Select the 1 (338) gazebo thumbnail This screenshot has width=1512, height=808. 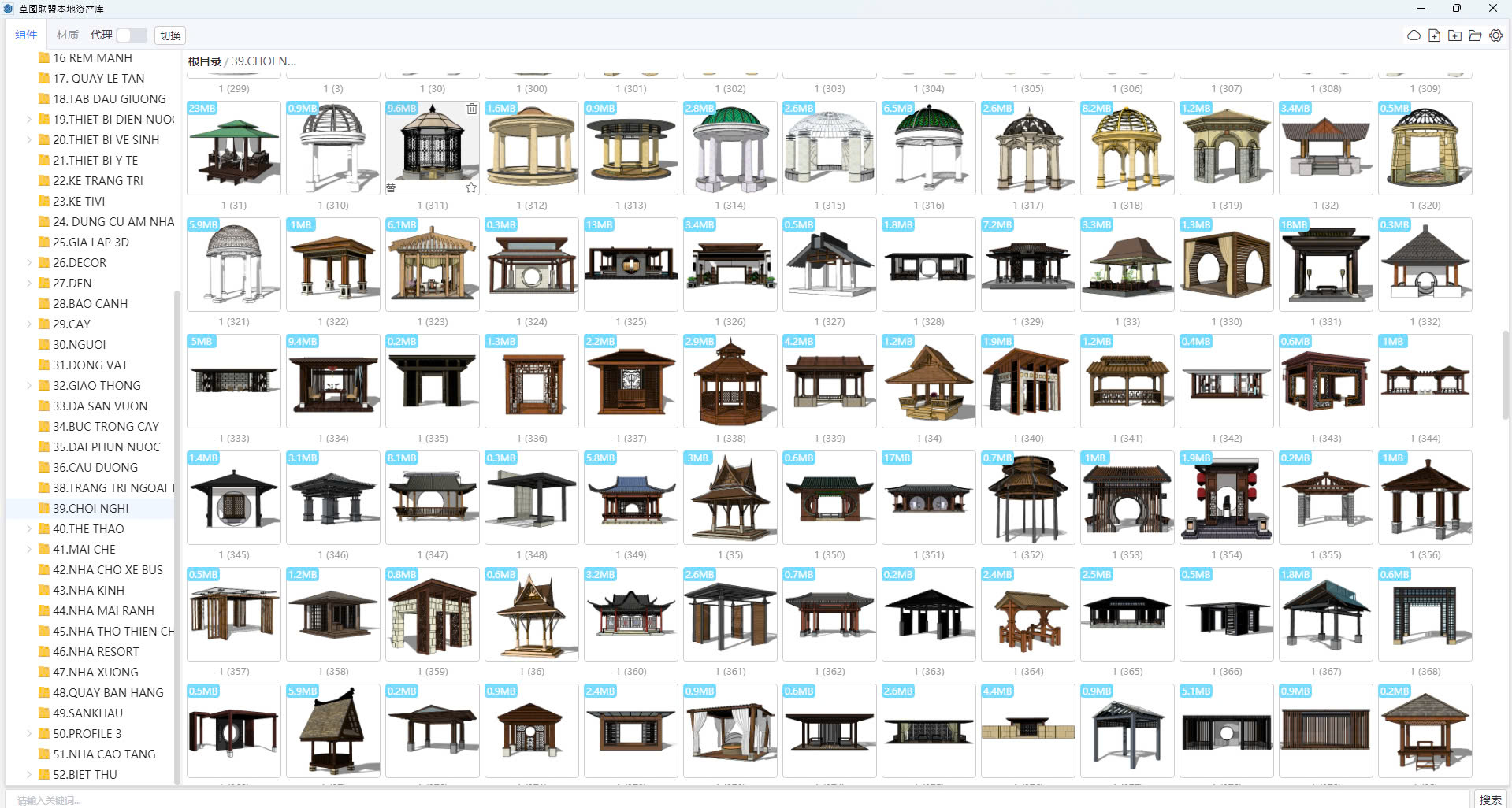click(730, 382)
